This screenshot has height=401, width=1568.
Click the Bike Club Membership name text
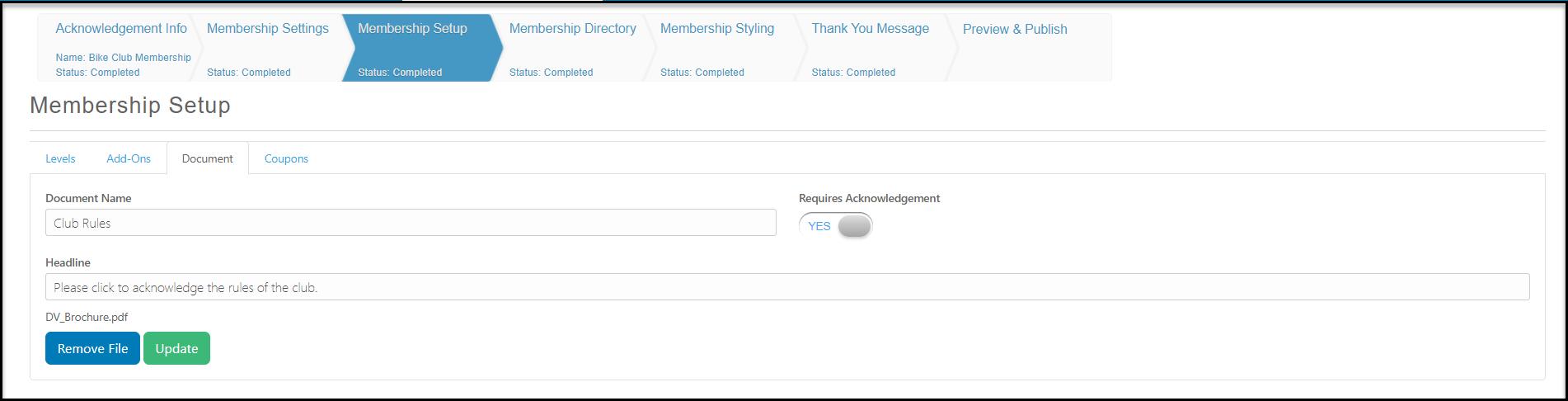coord(139,58)
